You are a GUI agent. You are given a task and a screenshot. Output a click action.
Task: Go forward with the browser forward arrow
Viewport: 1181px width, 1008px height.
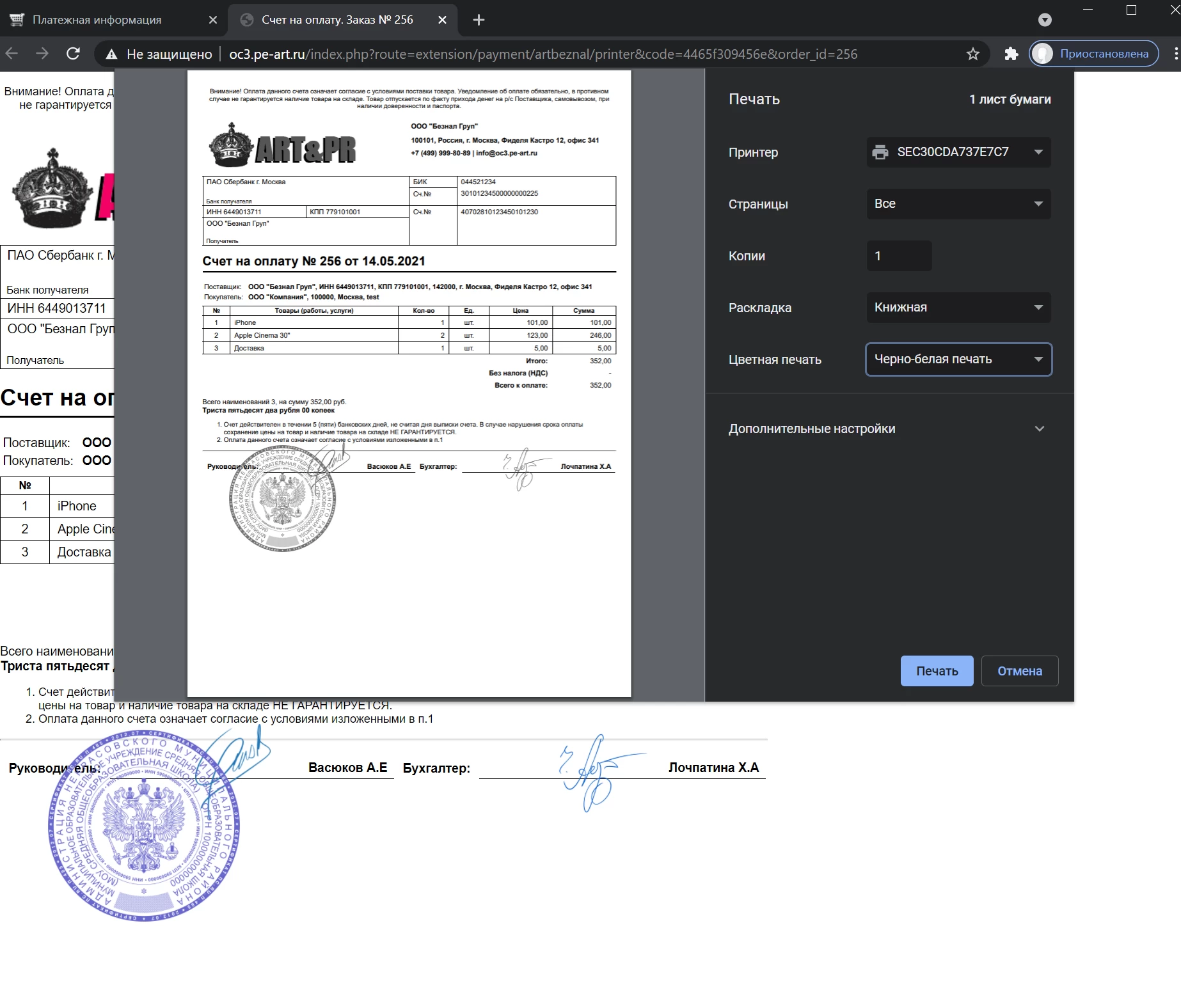(x=42, y=54)
